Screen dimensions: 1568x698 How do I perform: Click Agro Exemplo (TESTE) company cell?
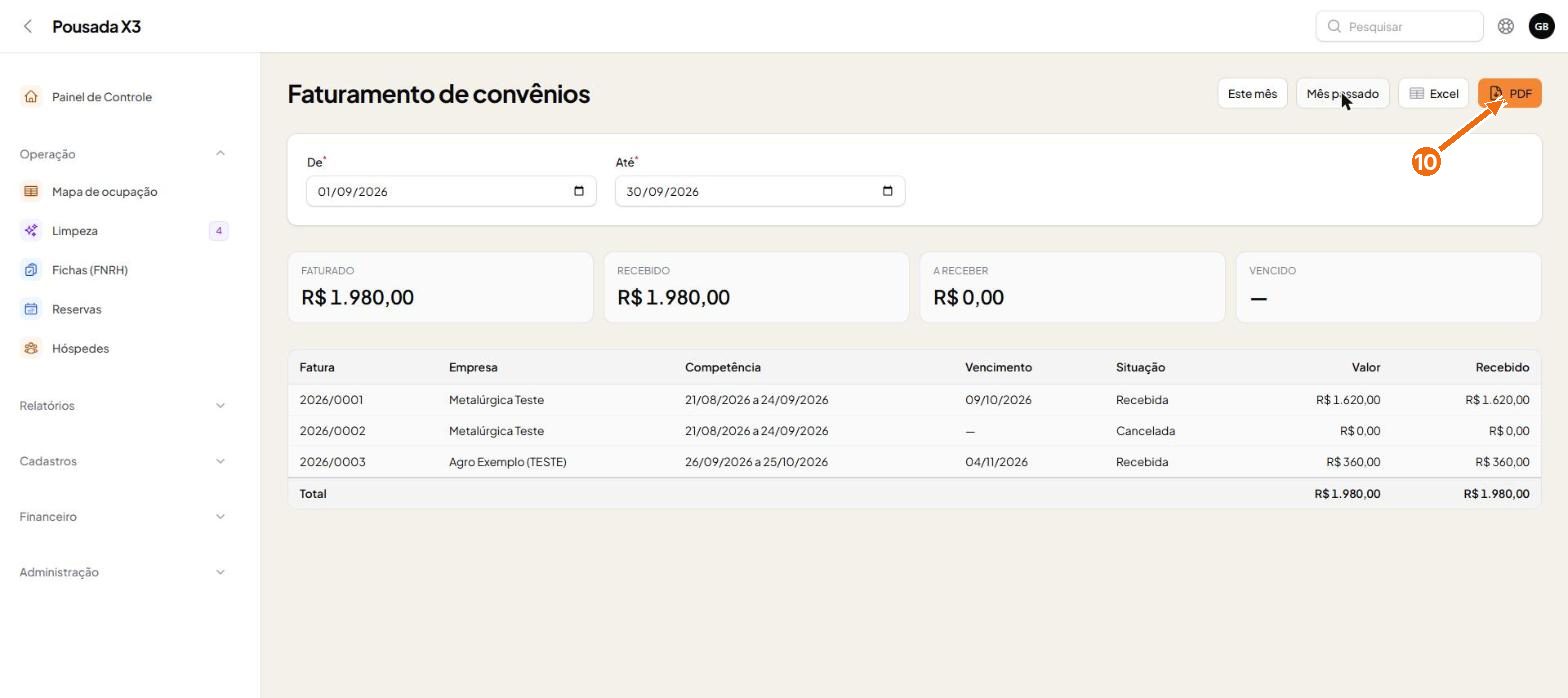pos(507,462)
